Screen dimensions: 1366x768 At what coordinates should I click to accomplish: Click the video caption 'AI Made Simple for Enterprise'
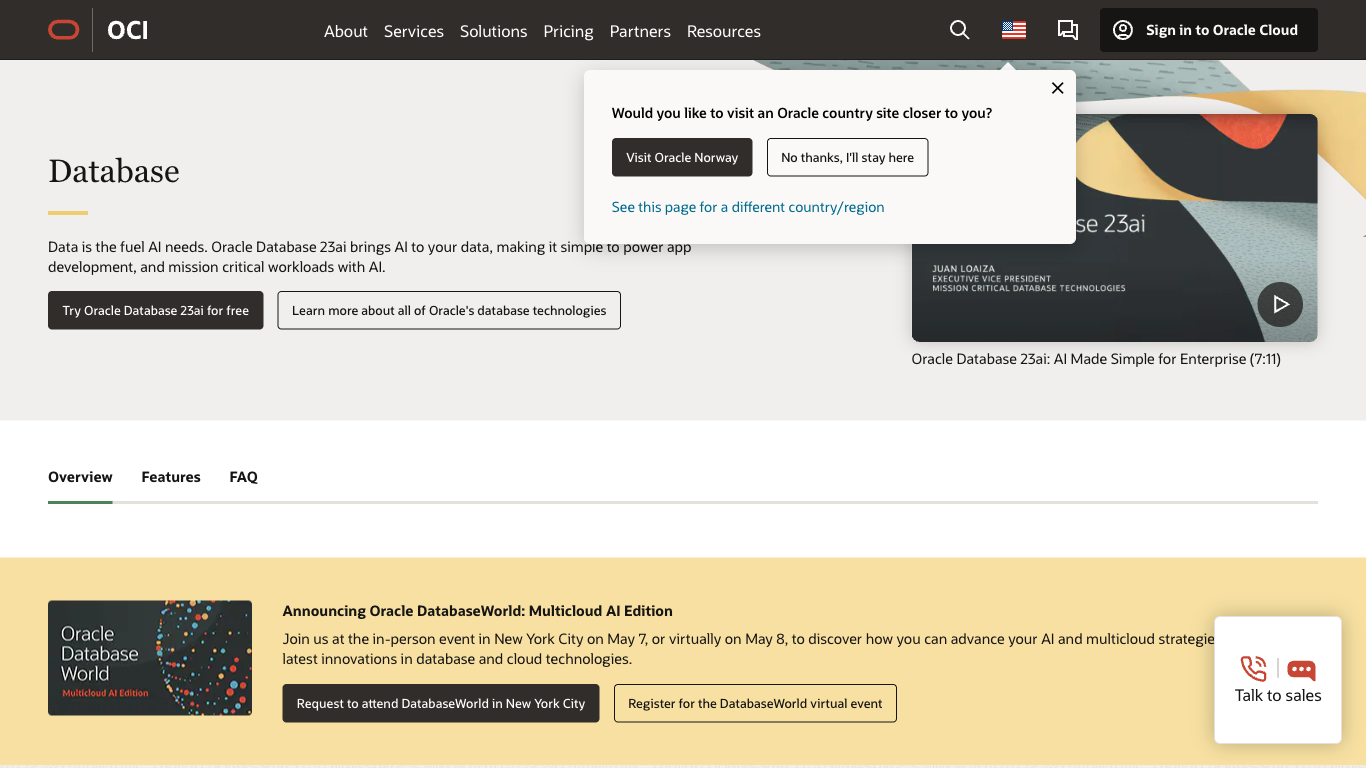coord(1096,358)
